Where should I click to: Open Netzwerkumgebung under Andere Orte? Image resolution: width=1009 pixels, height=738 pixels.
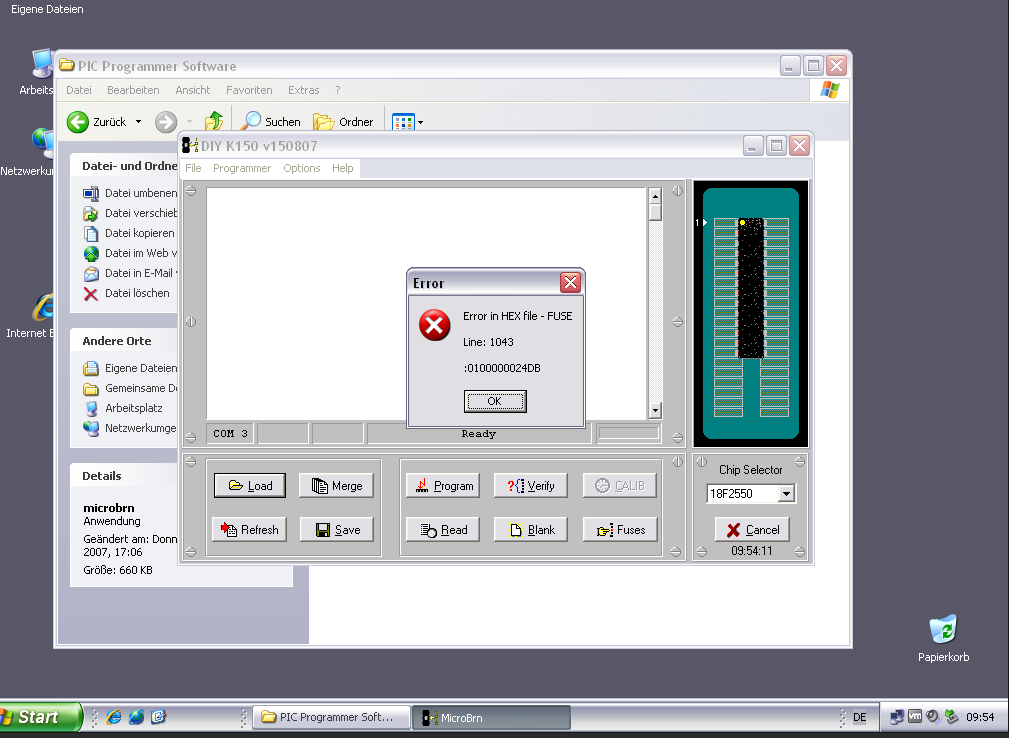tap(130, 428)
